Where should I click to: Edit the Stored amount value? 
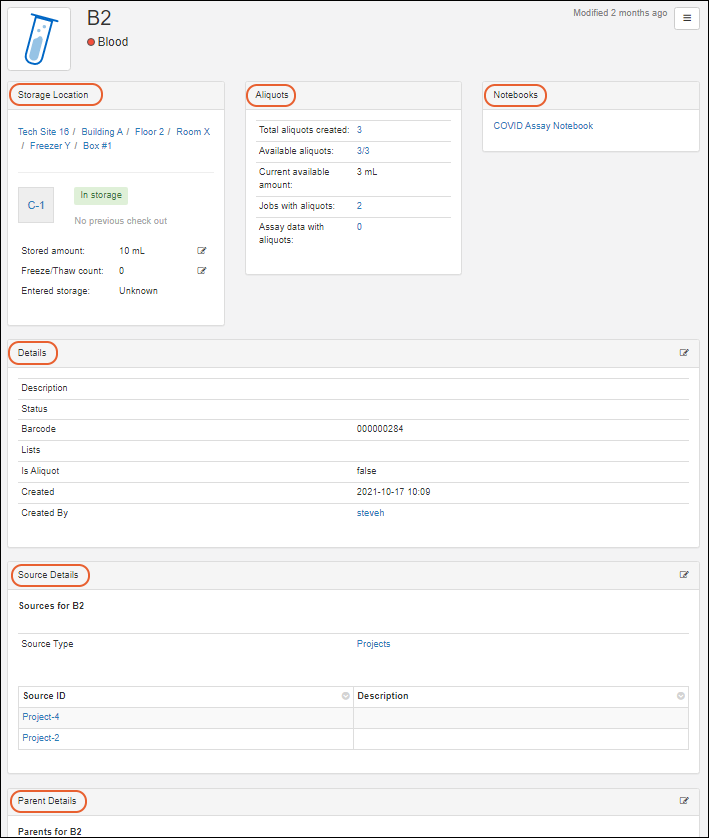click(202, 251)
